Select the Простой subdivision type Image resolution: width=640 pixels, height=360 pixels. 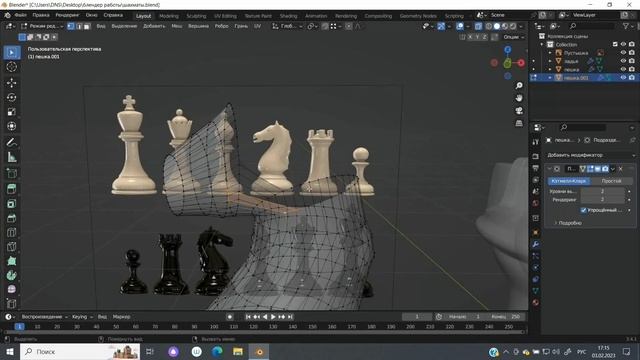pos(611,181)
